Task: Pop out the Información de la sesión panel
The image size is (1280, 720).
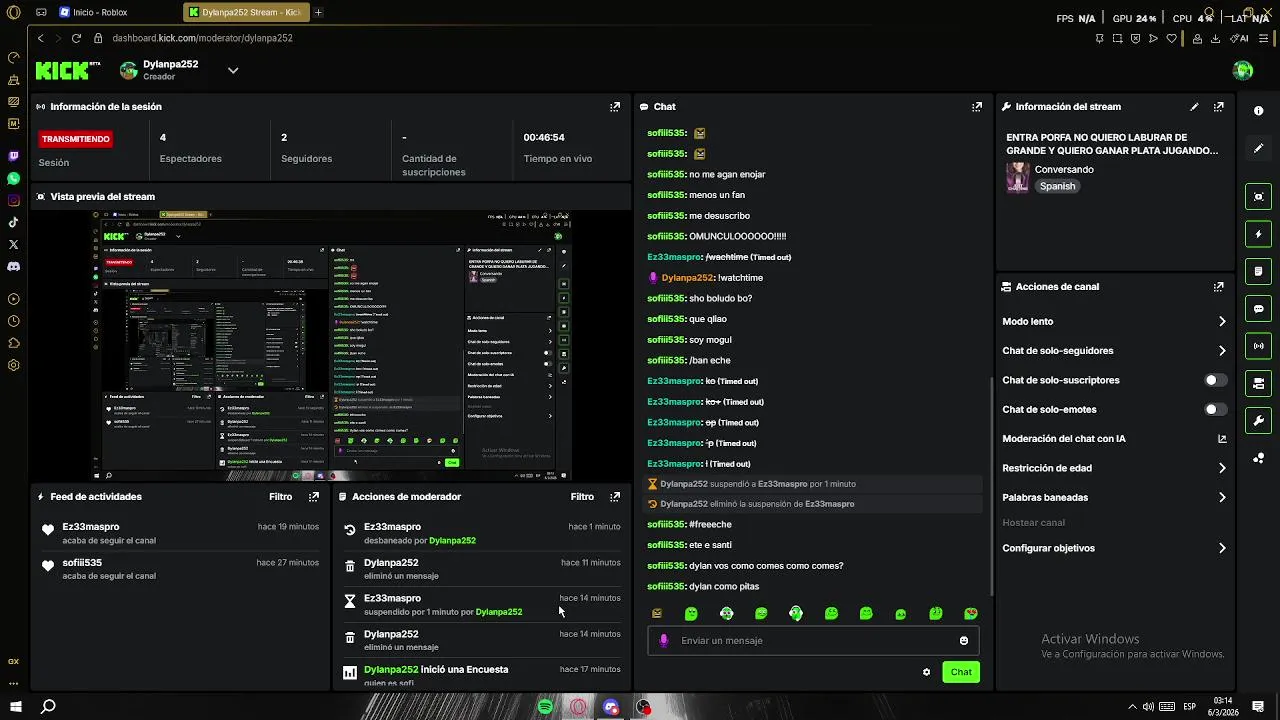Action: pyautogui.click(x=615, y=106)
